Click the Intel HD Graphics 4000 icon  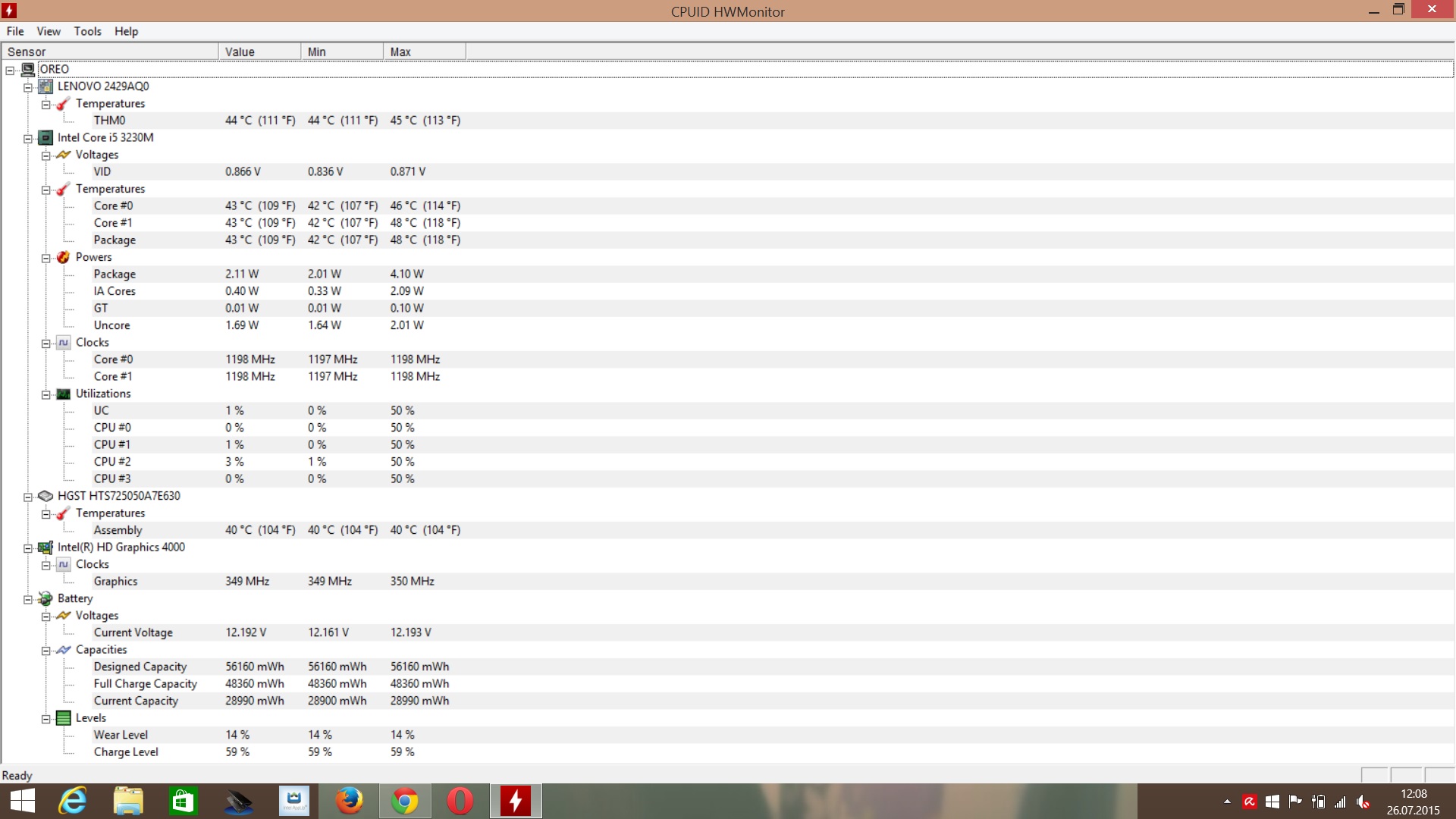coord(45,548)
